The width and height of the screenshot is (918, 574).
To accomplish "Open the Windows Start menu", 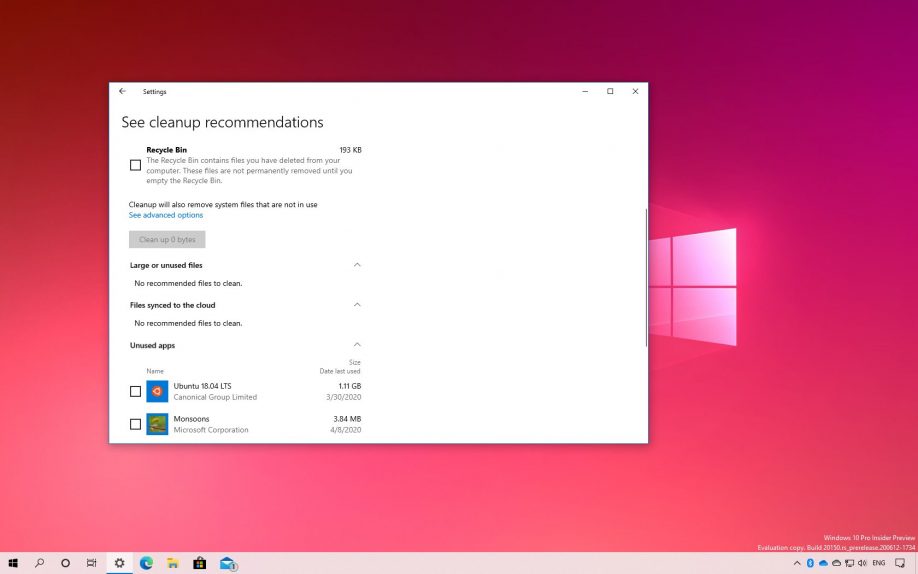I will point(13,563).
